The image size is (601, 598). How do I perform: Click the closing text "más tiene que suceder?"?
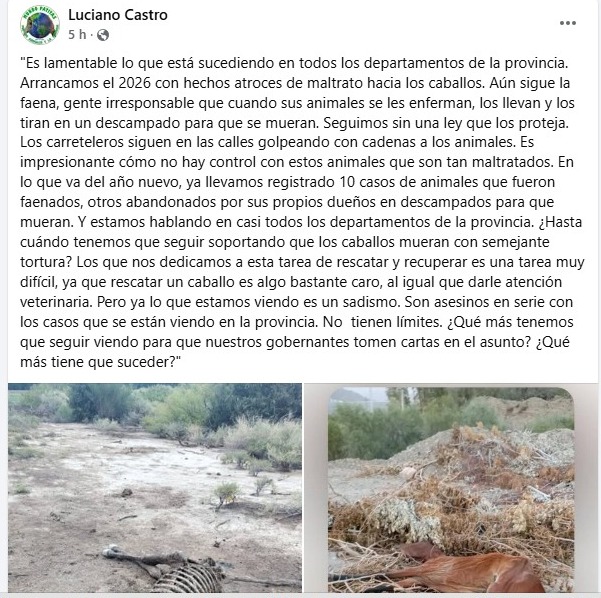100,362
